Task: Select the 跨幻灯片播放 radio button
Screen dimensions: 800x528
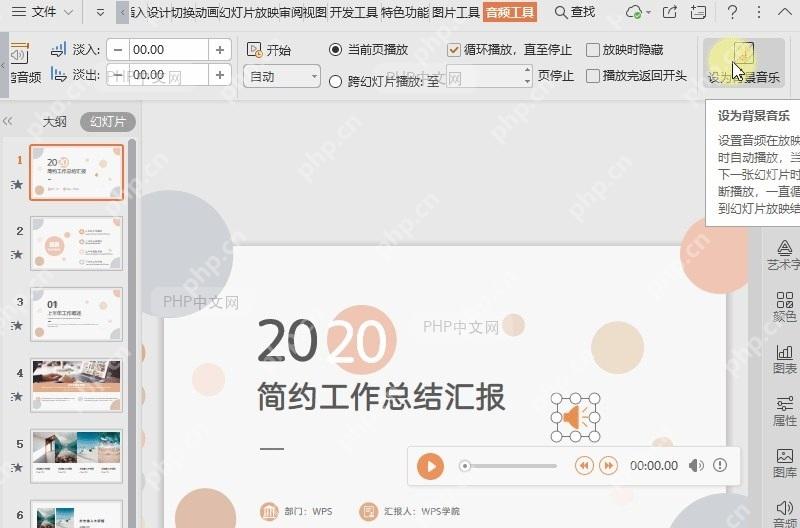Action: [x=335, y=81]
